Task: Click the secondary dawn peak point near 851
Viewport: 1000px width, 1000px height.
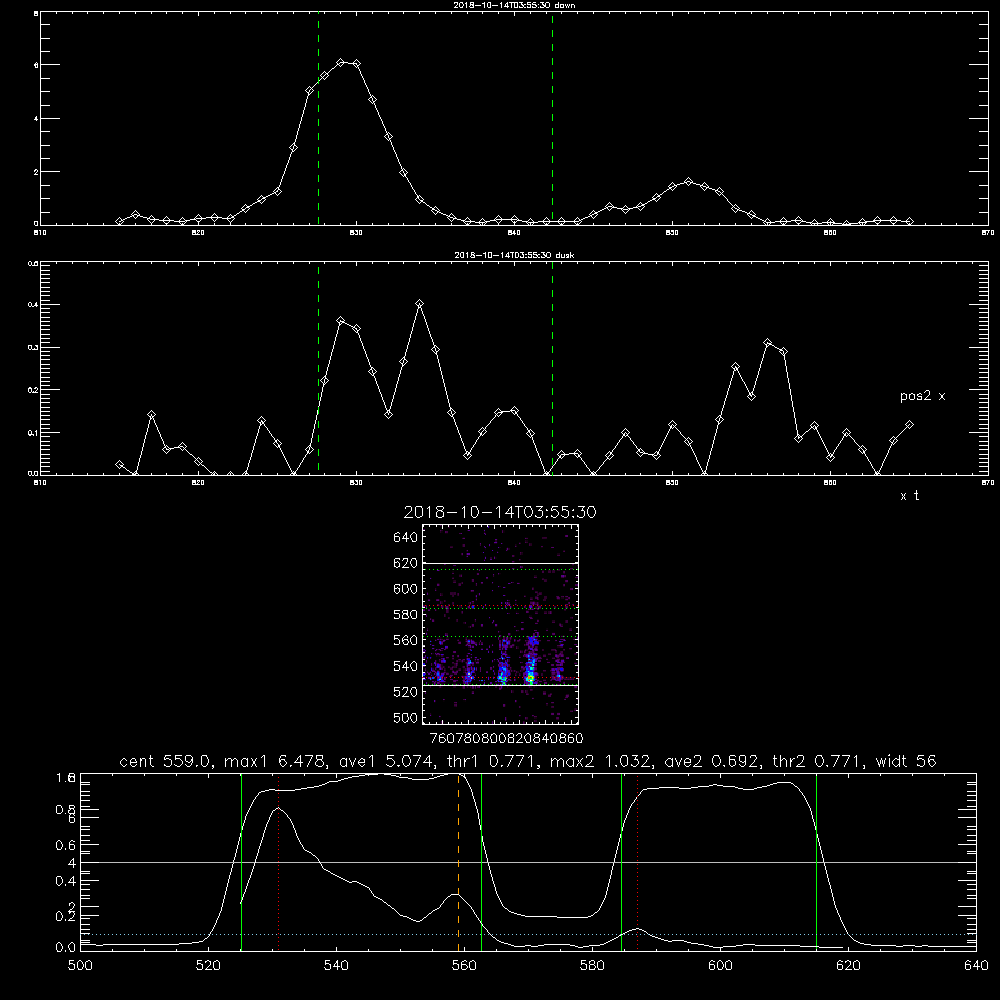Action: [x=688, y=182]
